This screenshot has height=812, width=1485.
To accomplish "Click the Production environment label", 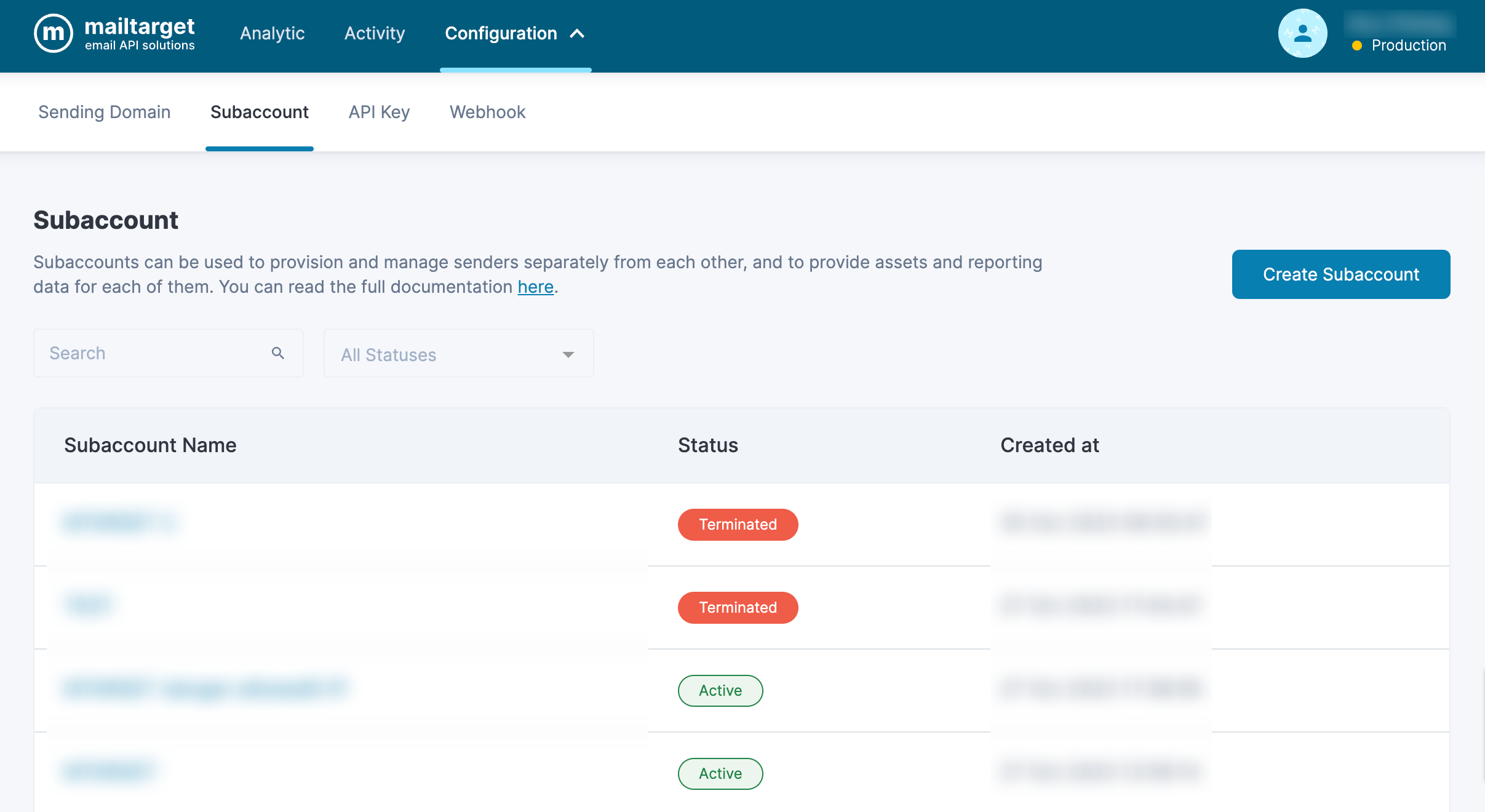I will pos(1408,46).
